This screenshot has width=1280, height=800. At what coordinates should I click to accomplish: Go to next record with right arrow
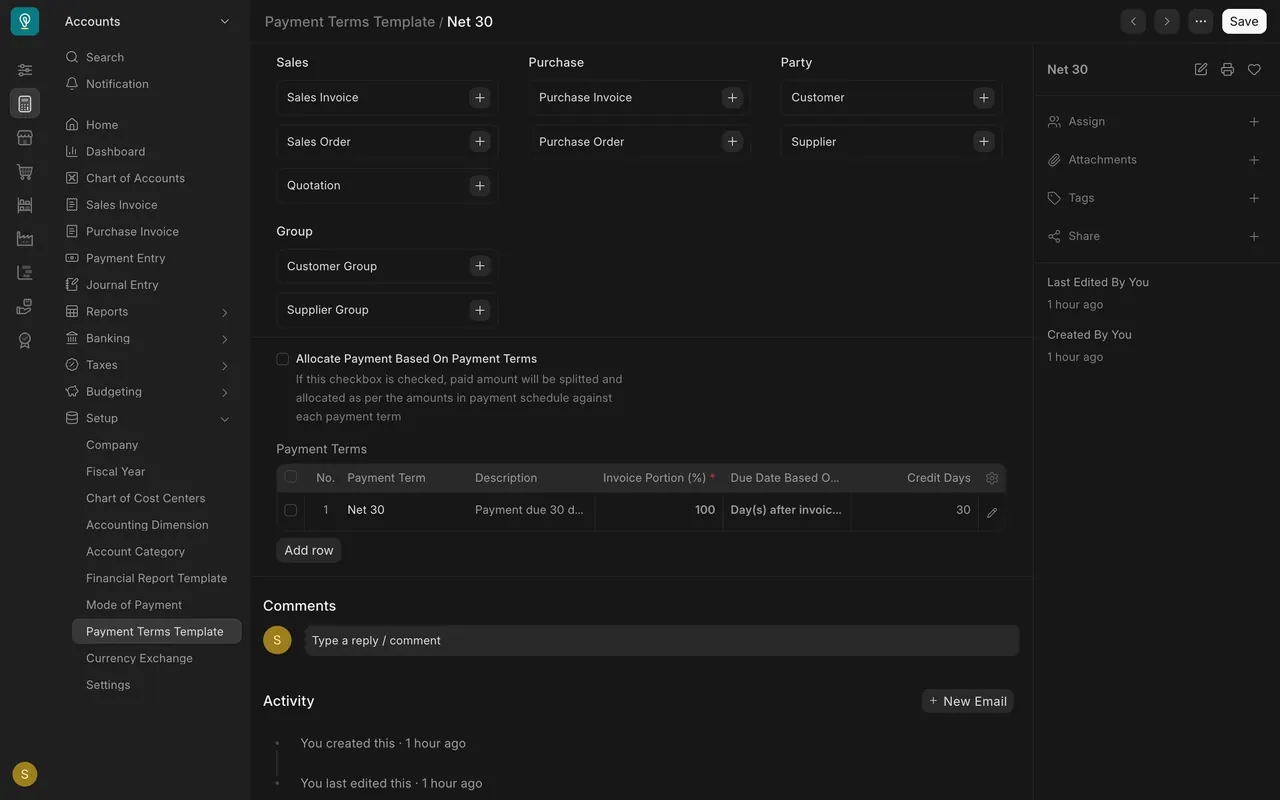[x=1167, y=21]
